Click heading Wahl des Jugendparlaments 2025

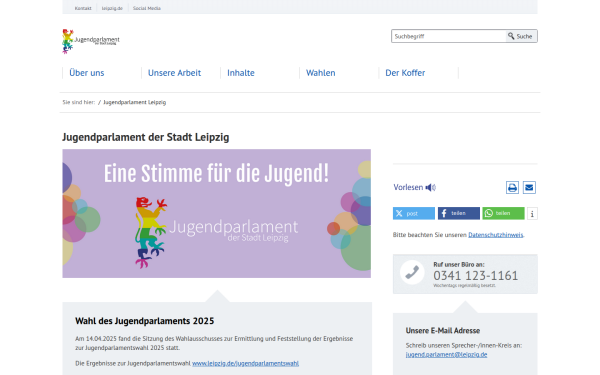[x=145, y=321]
